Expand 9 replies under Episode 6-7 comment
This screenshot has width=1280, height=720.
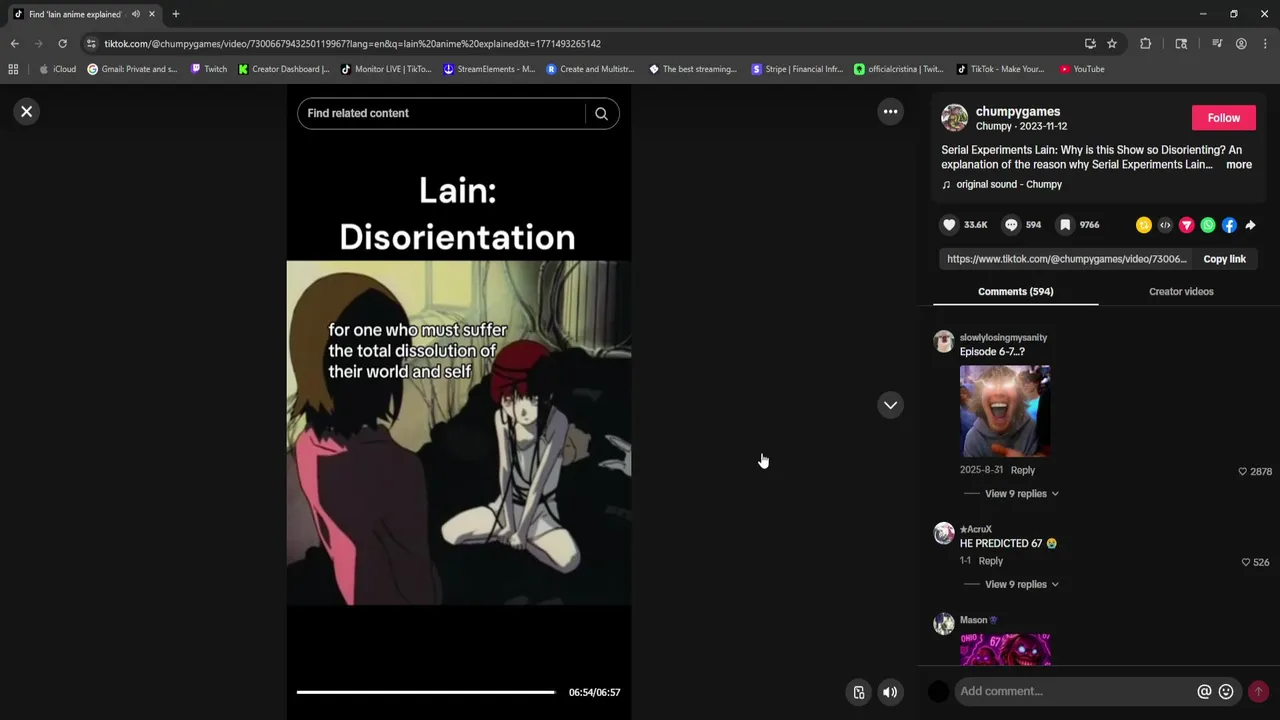[1021, 493]
